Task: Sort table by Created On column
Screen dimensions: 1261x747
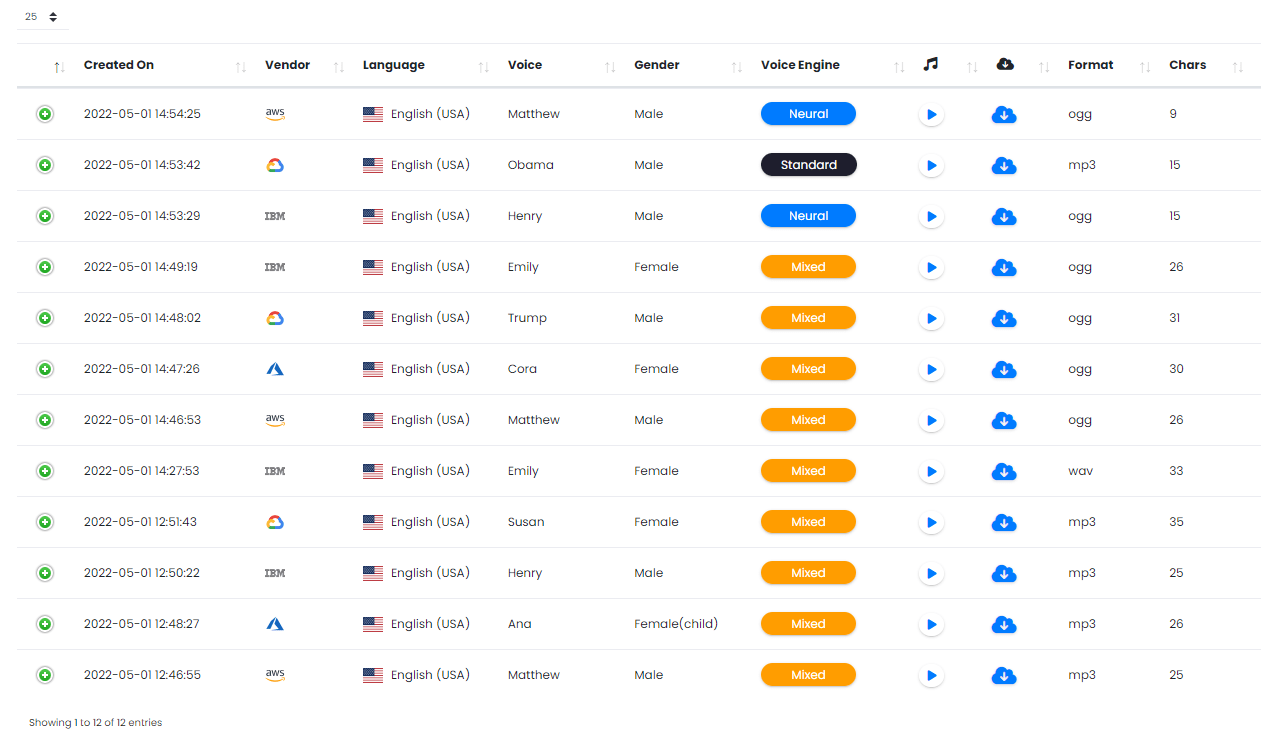Action: pyautogui.click(x=119, y=65)
